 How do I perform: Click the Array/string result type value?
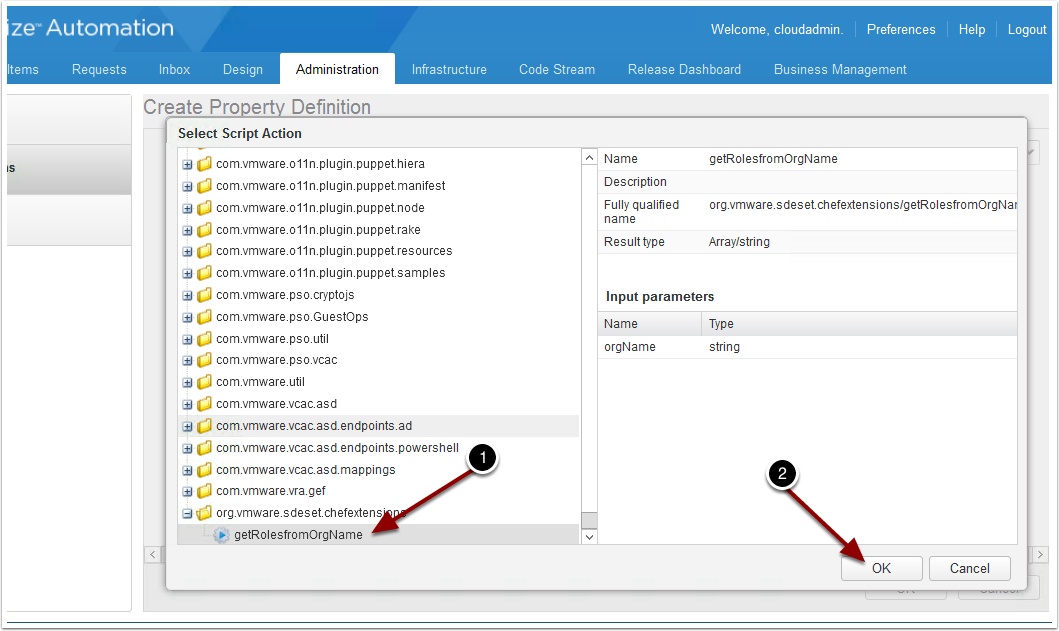coord(739,242)
